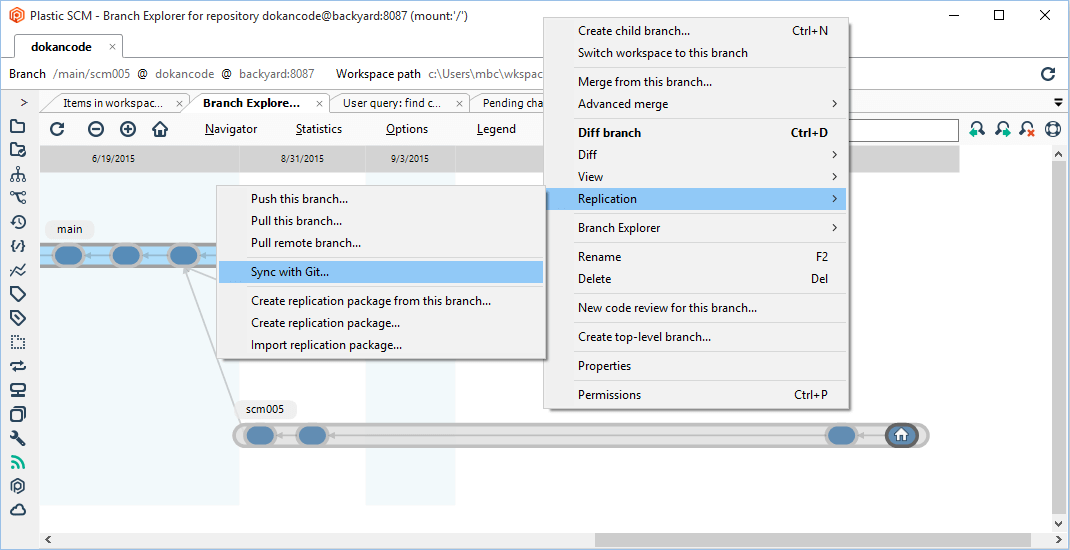
Task: Click the green sync feed sidebar icon
Action: point(18,462)
